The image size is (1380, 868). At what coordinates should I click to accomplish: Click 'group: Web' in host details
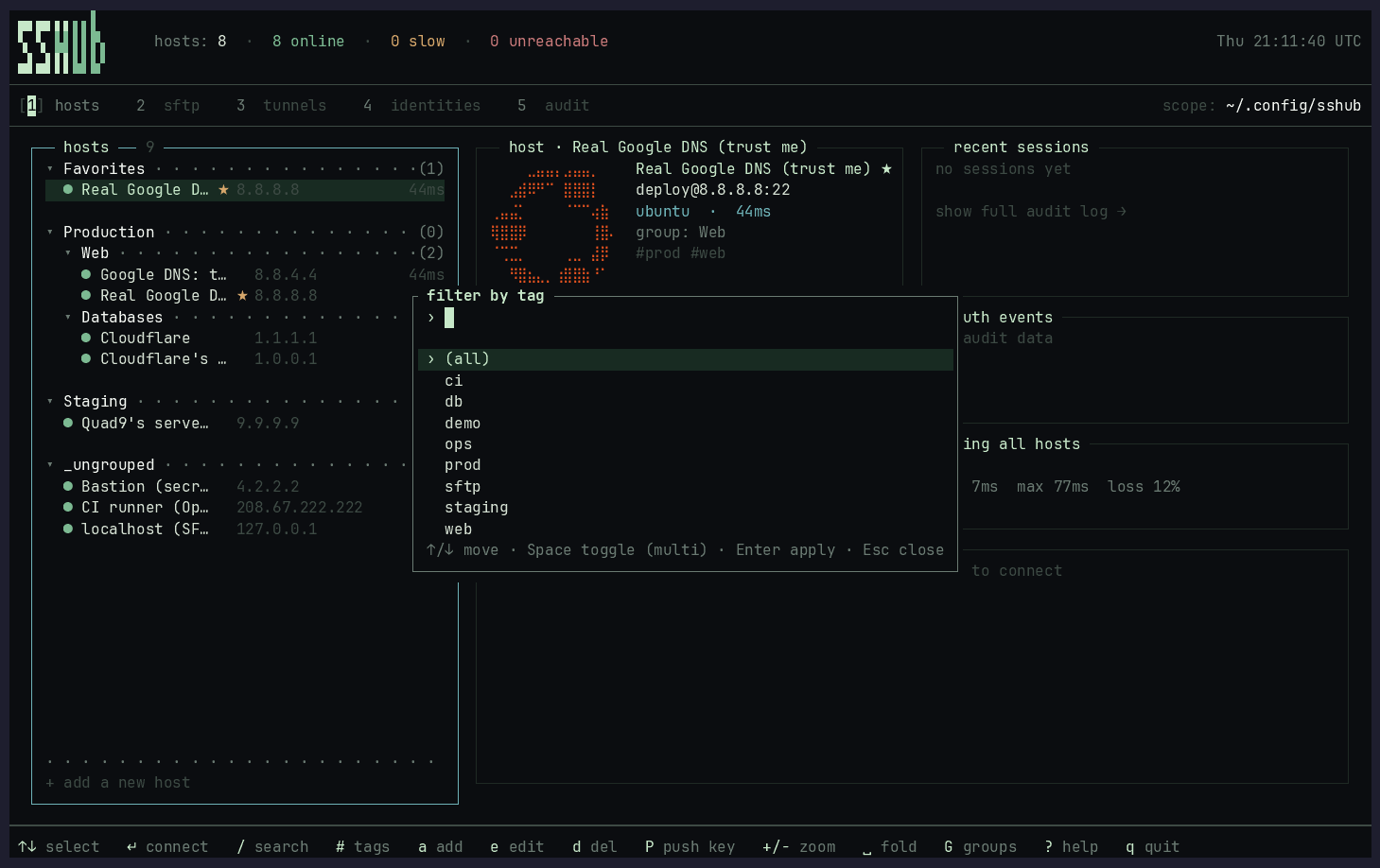pyautogui.click(x=681, y=233)
